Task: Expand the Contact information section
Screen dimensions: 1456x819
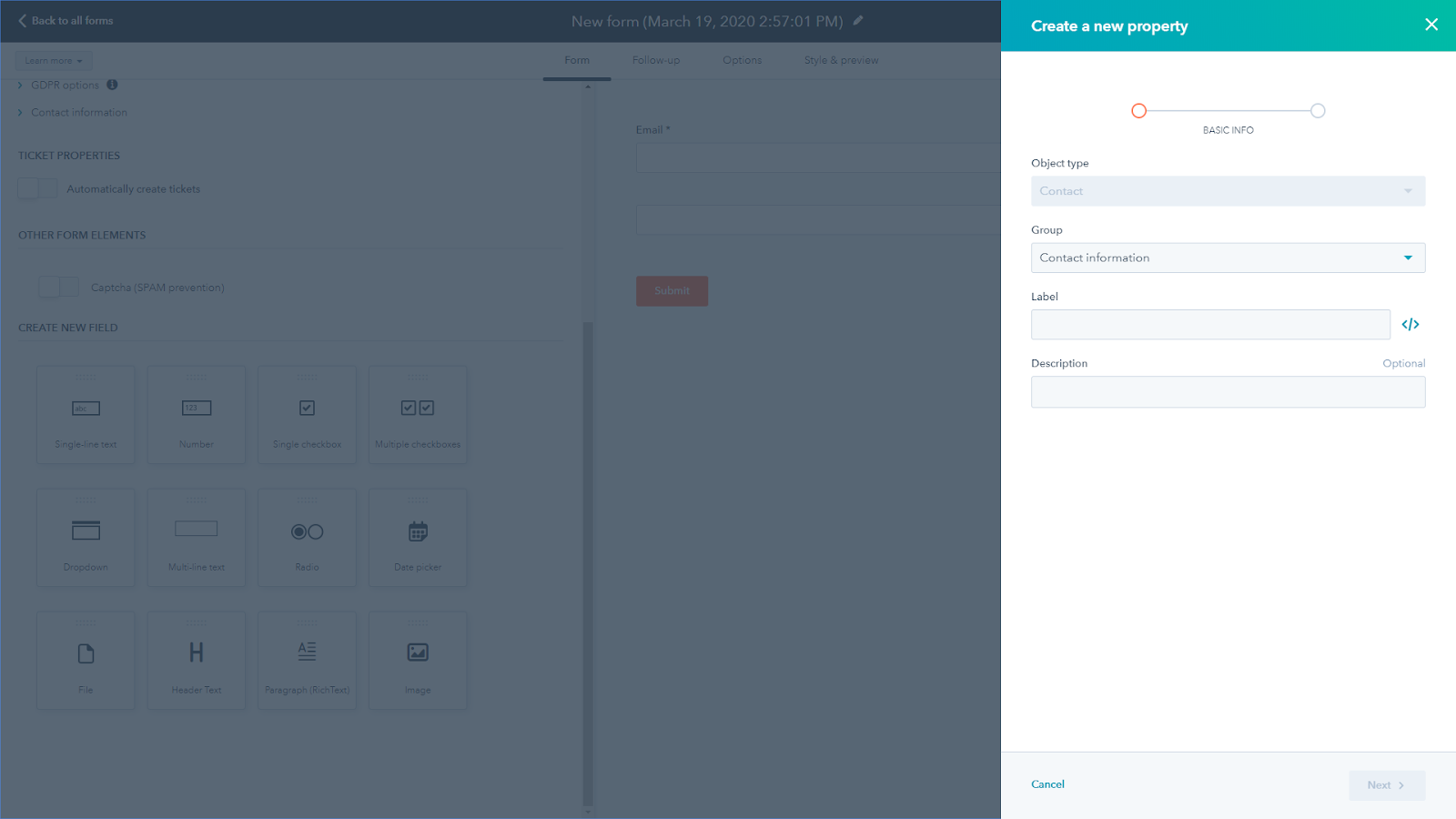Action: click(x=73, y=112)
